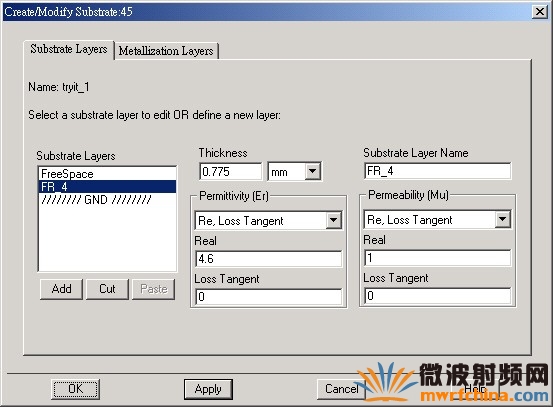Confirm changes with the OK button
The image size is (553, 407).
coord(75,389)
